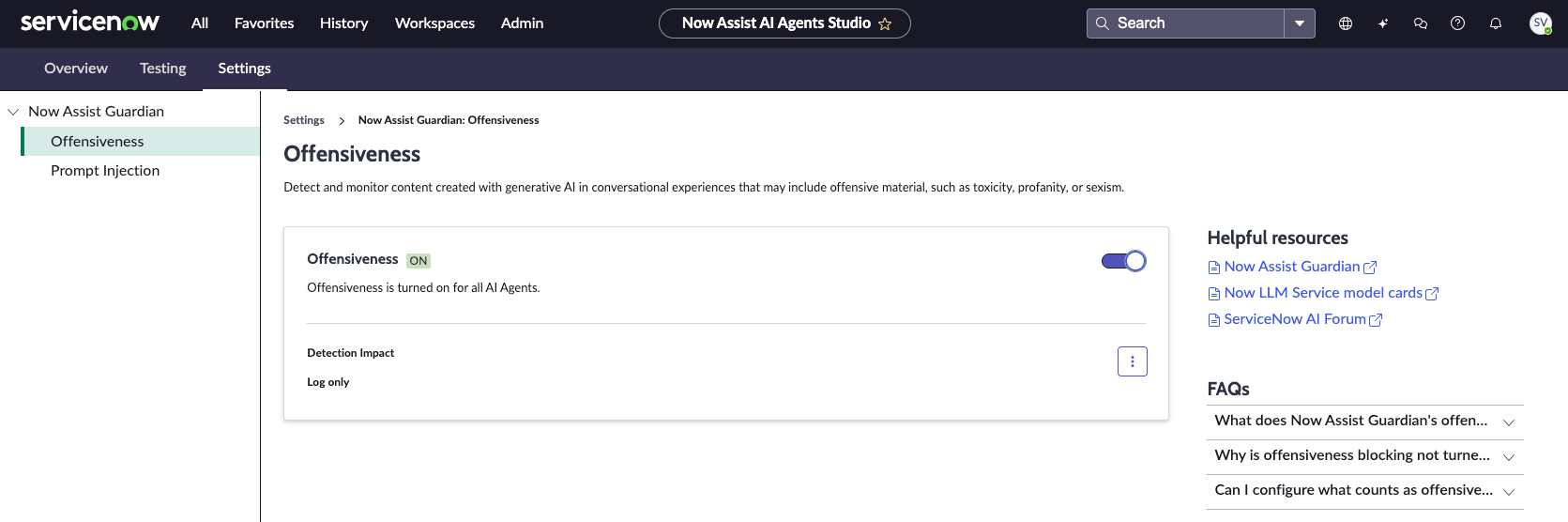Click document icon beside Now Assist Guardian link

[x=1214, y=268]
